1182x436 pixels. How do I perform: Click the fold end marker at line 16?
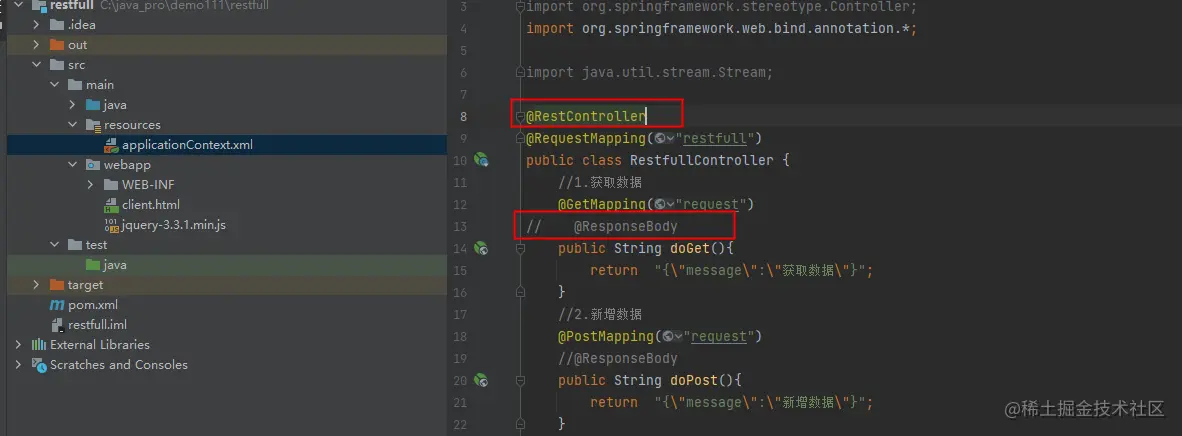(x=520, y=291)
